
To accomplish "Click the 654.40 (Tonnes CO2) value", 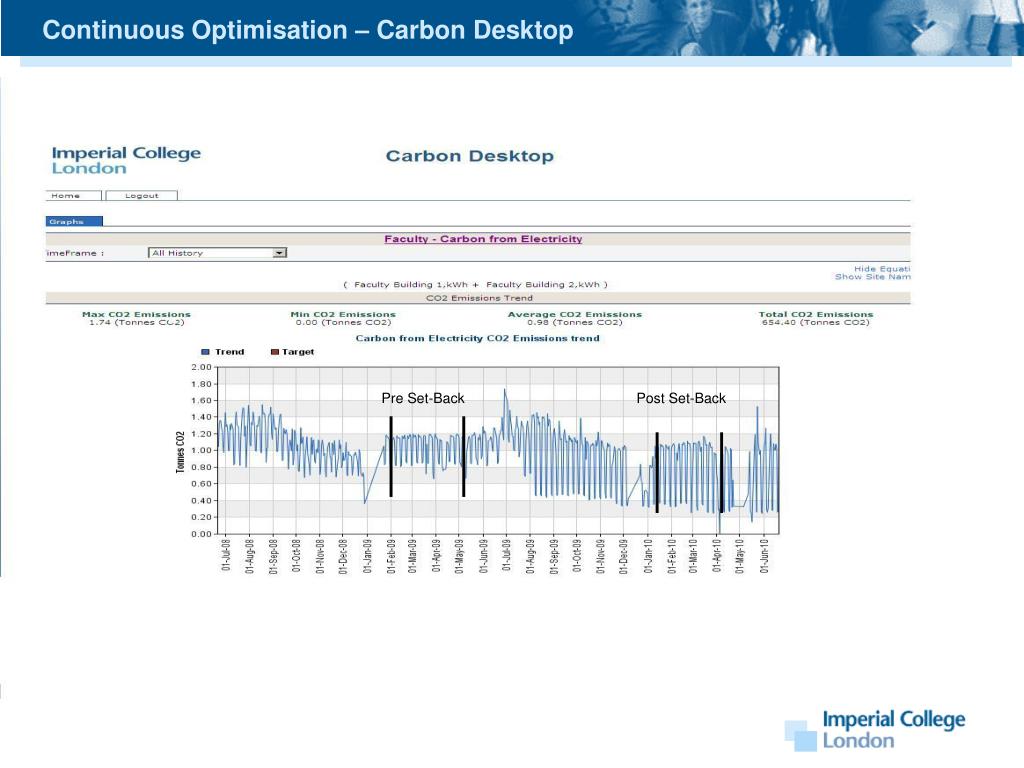I will point(816,323).
